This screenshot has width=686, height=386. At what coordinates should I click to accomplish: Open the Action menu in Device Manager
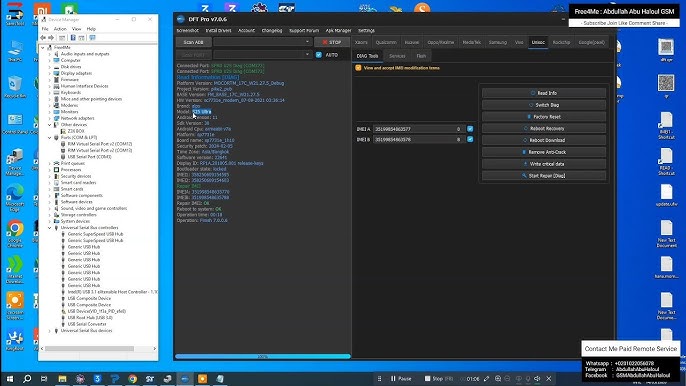click(60, 29)
